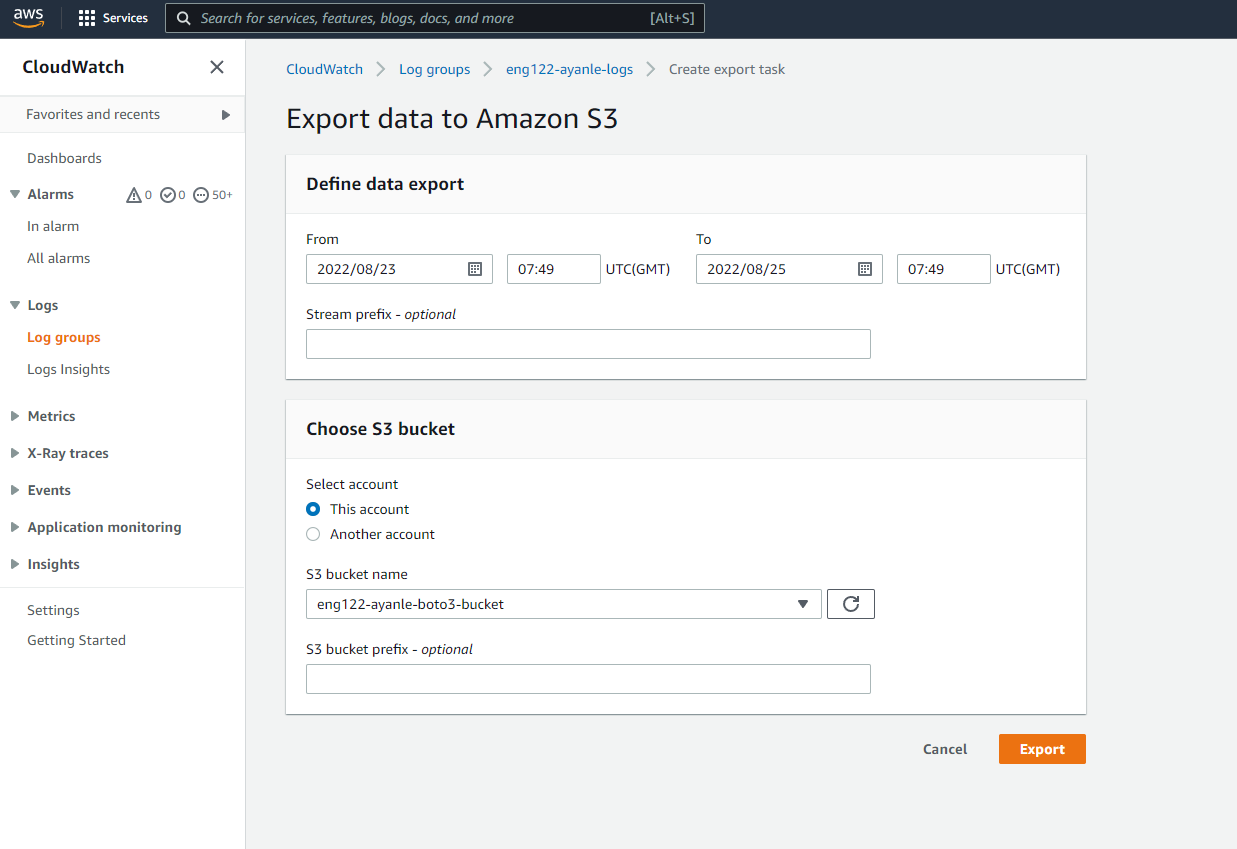Click the OK alarms checkmark icon

168,195
